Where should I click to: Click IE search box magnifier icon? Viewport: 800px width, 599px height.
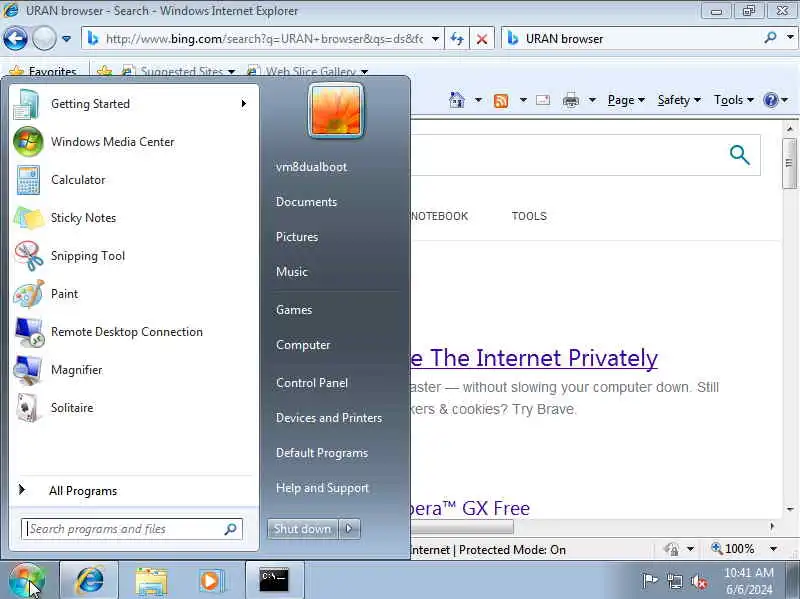coord(770,37)
